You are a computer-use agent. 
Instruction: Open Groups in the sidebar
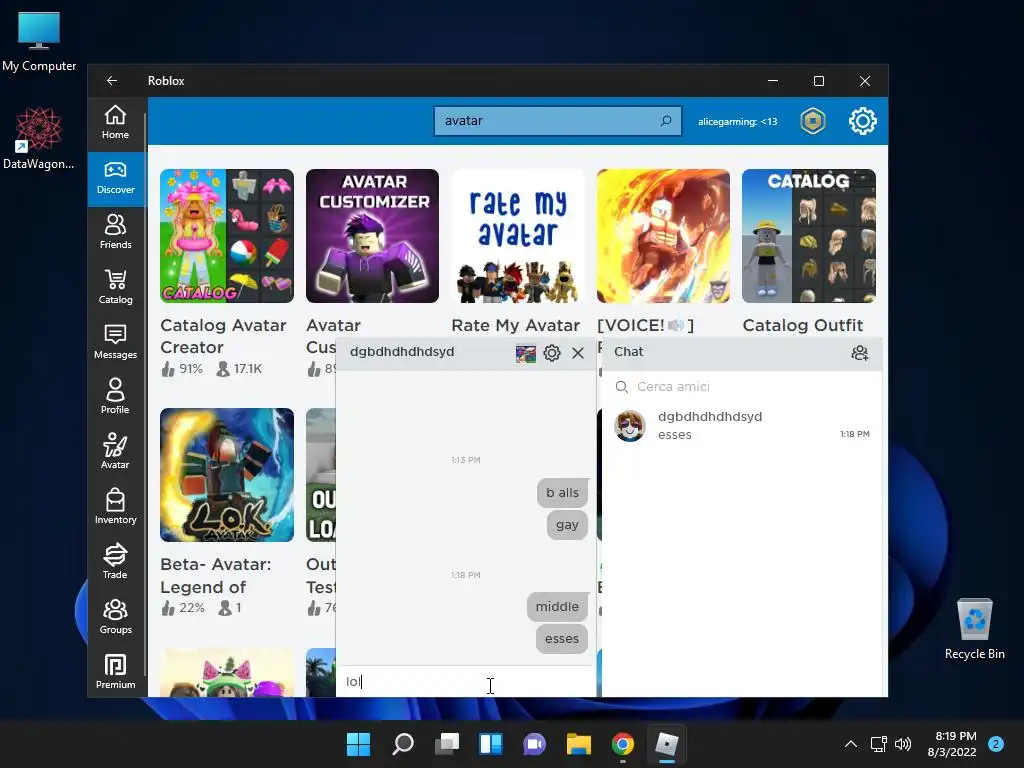point(115,616)
